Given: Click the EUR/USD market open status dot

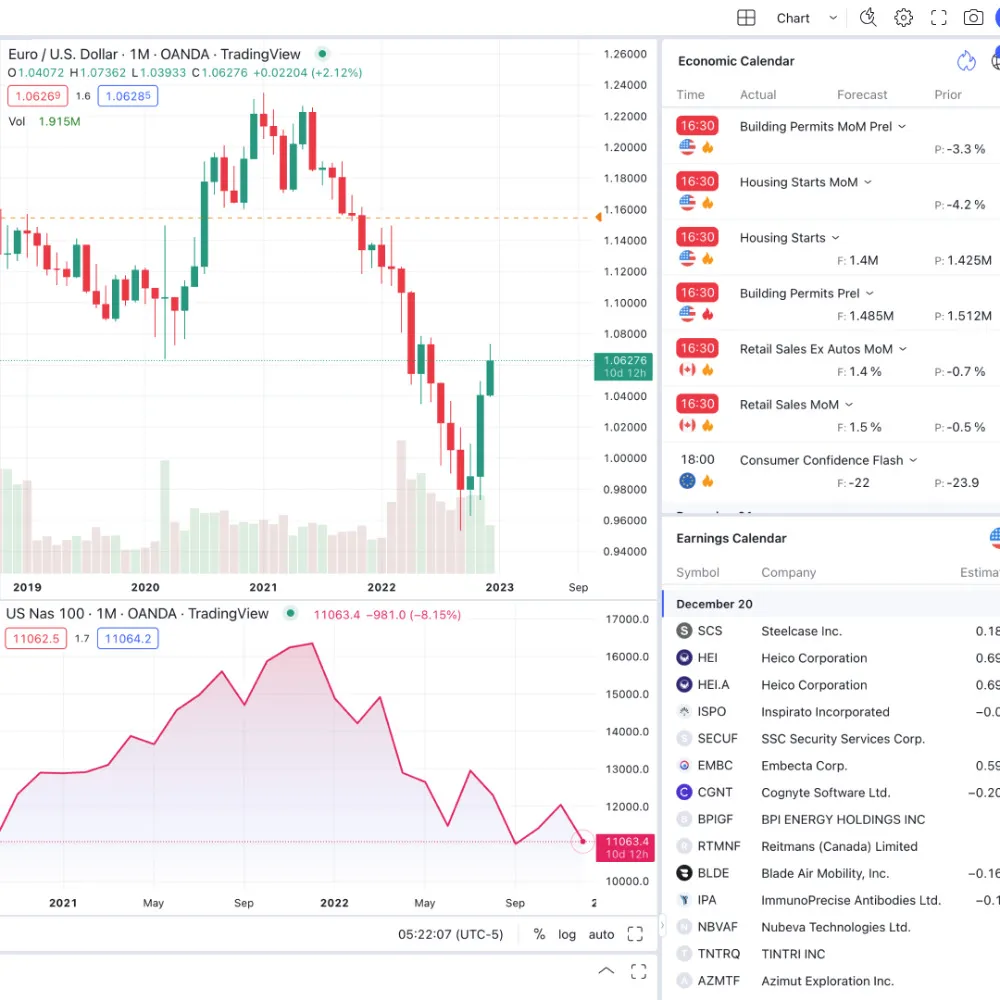Looking at the screenshot, I should (322, 54).
